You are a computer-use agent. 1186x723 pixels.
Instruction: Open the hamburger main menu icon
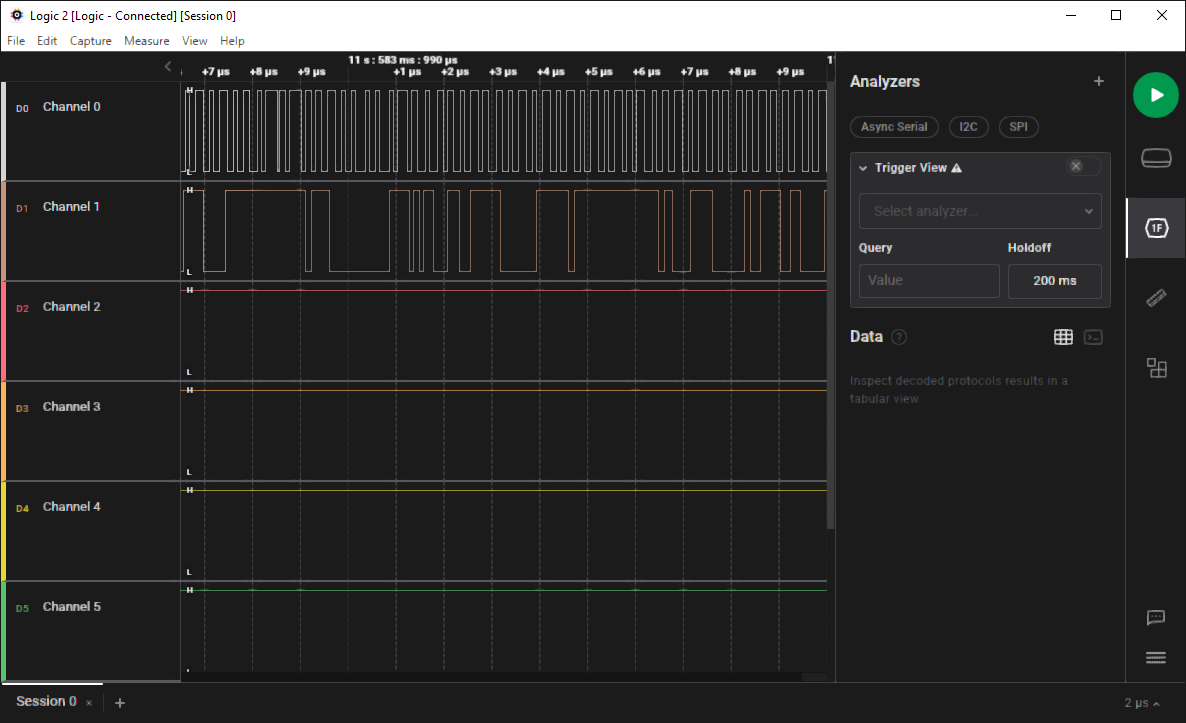(x=1156, y=657)
